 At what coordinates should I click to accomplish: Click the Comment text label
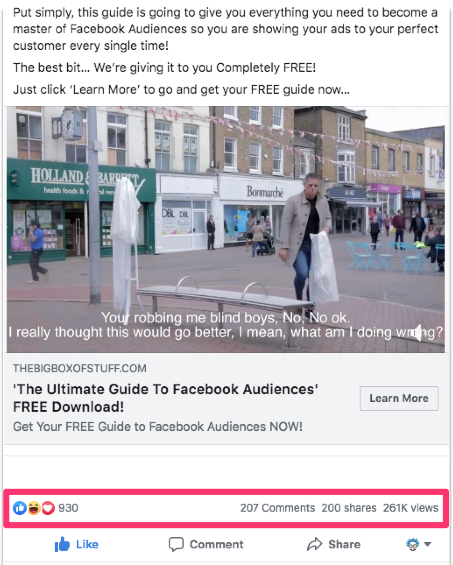click(216, 544)
